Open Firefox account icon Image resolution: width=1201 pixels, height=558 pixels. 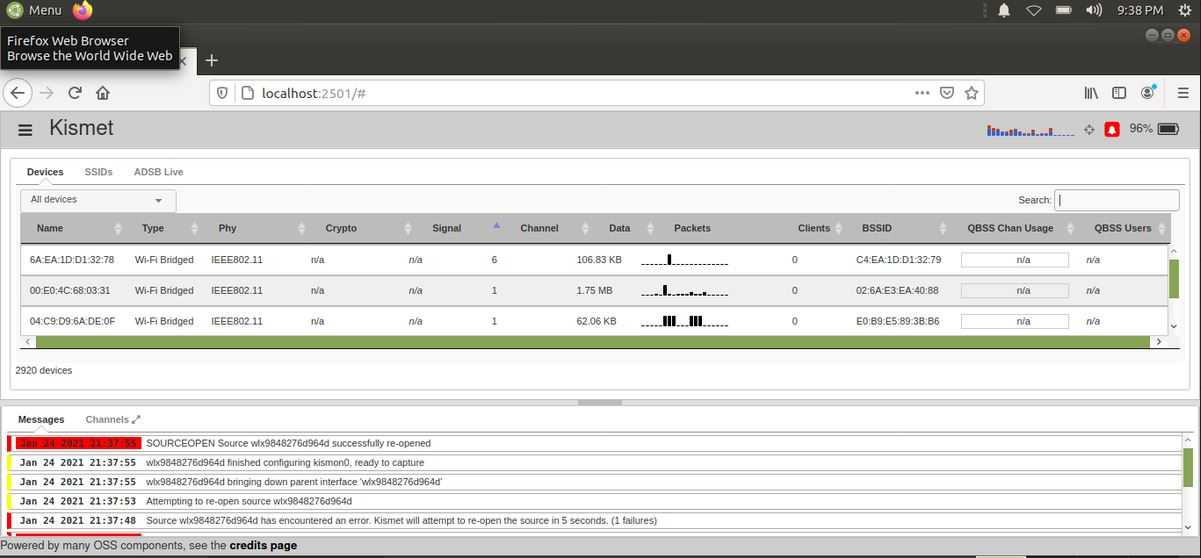[x=1148, y=93]
